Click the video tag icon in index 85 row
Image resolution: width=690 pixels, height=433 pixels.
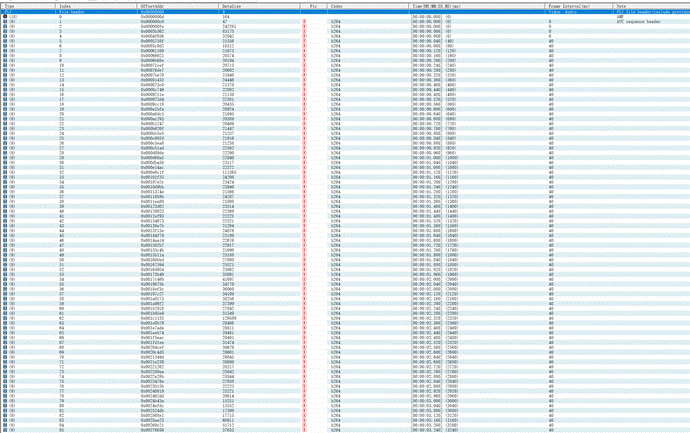click(x=5, y=430)
